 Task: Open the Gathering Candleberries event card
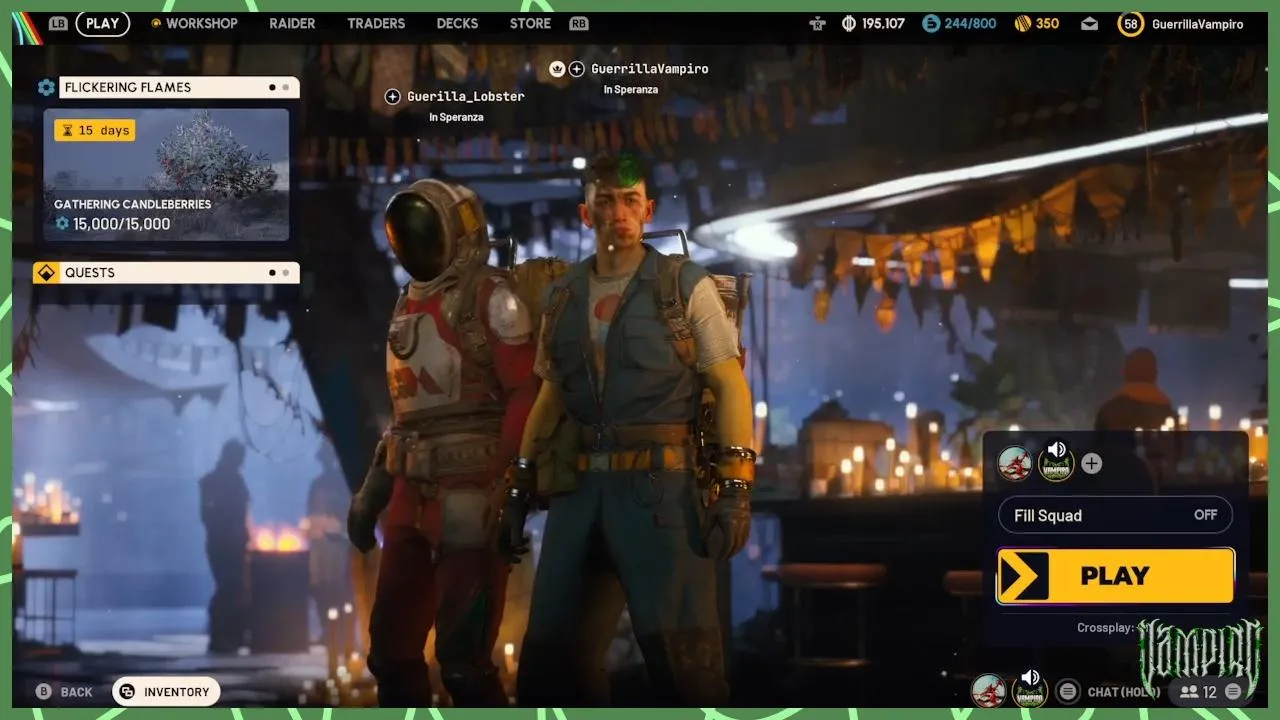click(x=166, y=175)
